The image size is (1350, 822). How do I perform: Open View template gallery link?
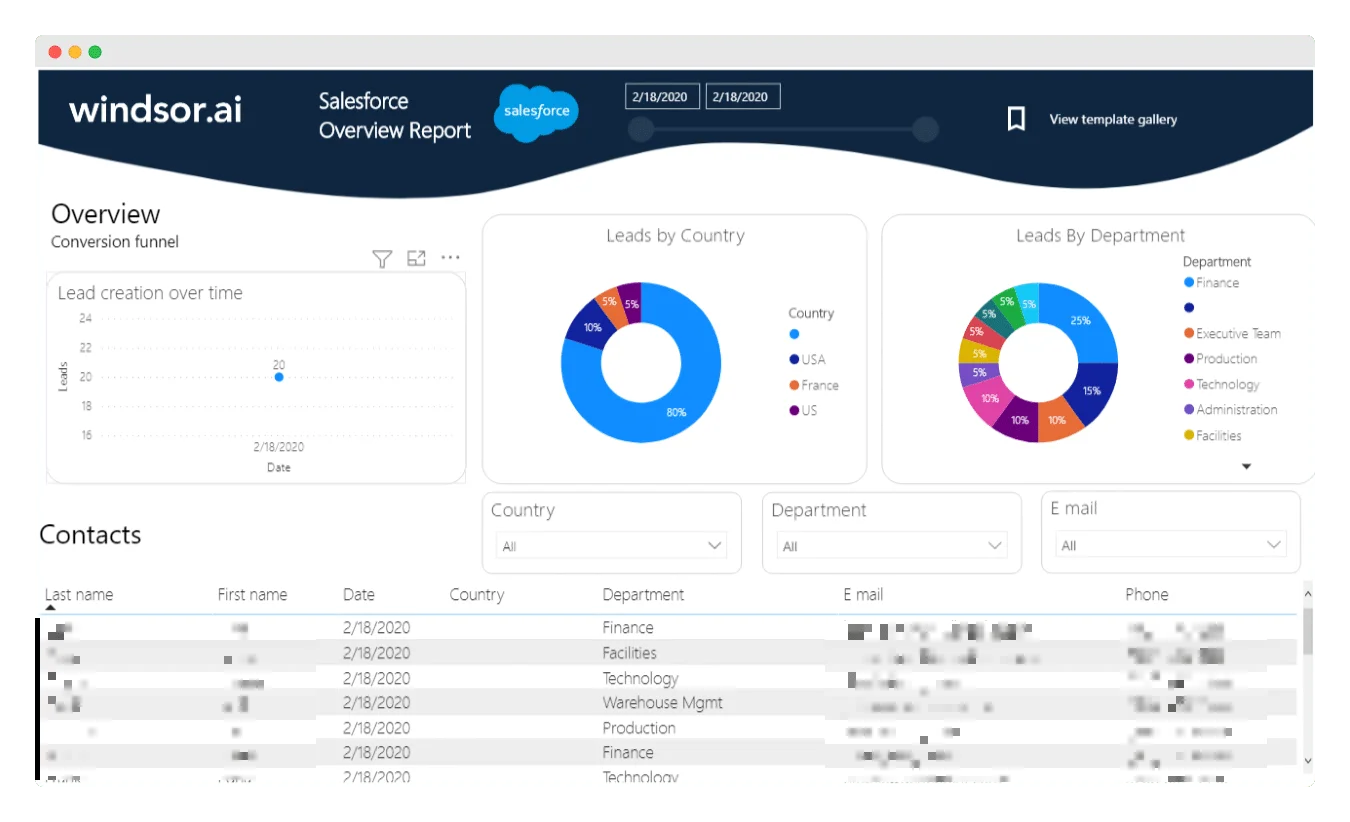(1113, 119)
